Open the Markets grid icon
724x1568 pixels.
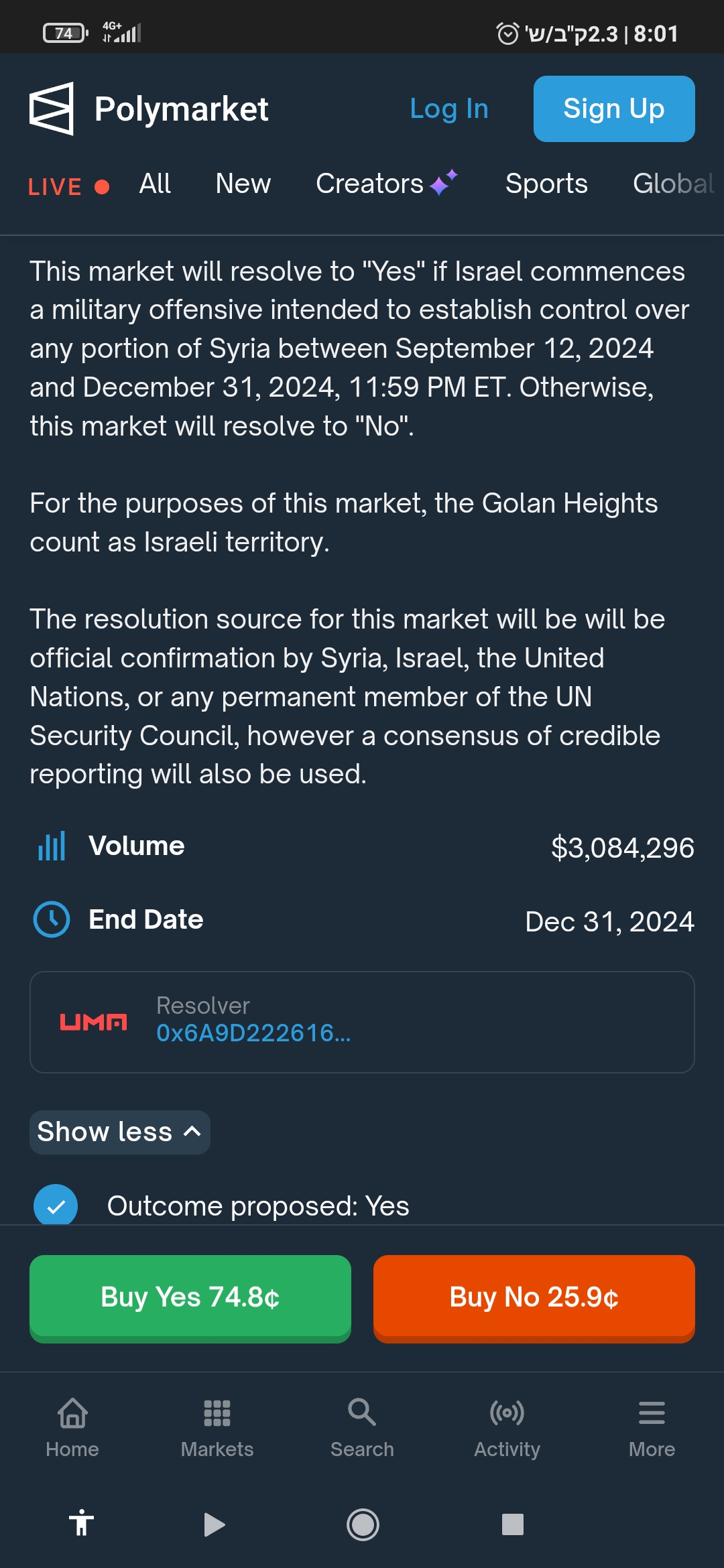217,1414
